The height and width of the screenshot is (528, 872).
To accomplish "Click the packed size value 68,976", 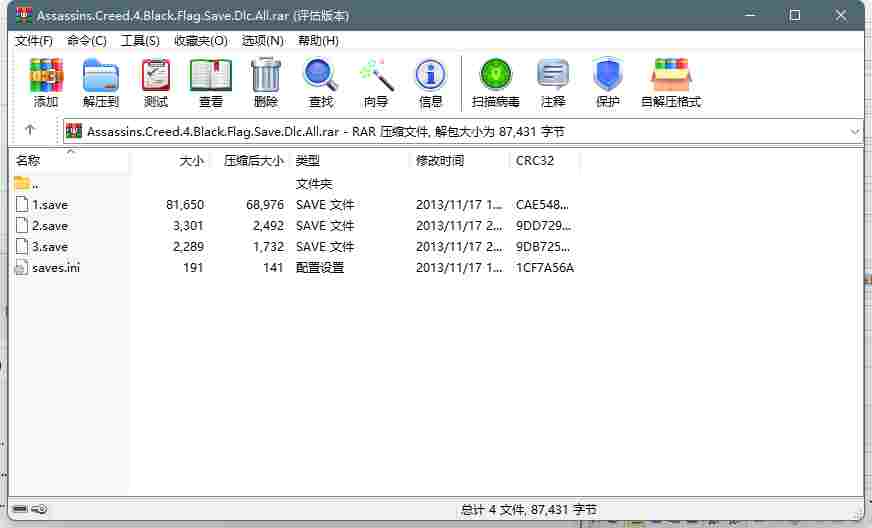I will pyautogui.click(x=265, y=205).
